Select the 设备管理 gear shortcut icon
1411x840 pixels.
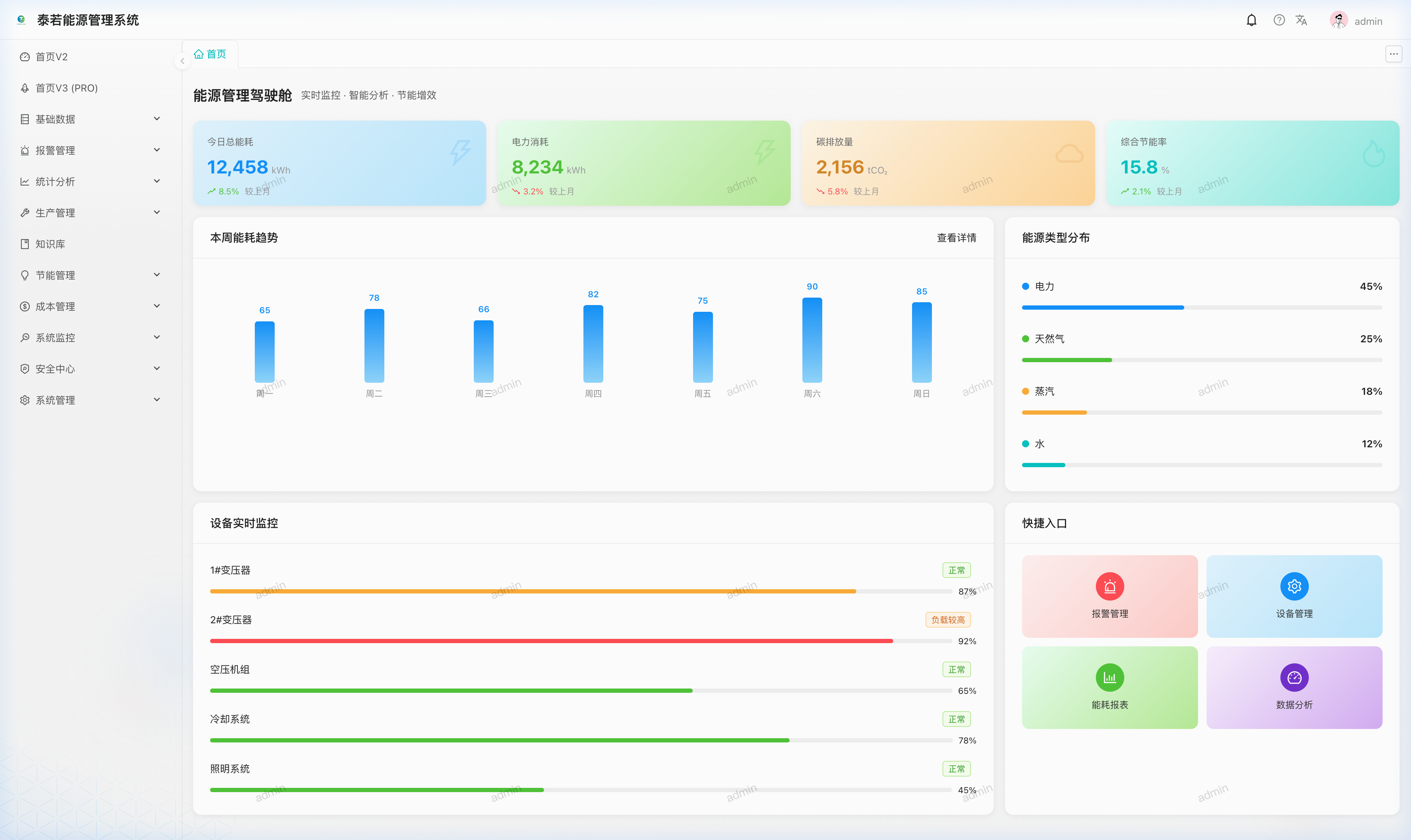click(1294, 586)
